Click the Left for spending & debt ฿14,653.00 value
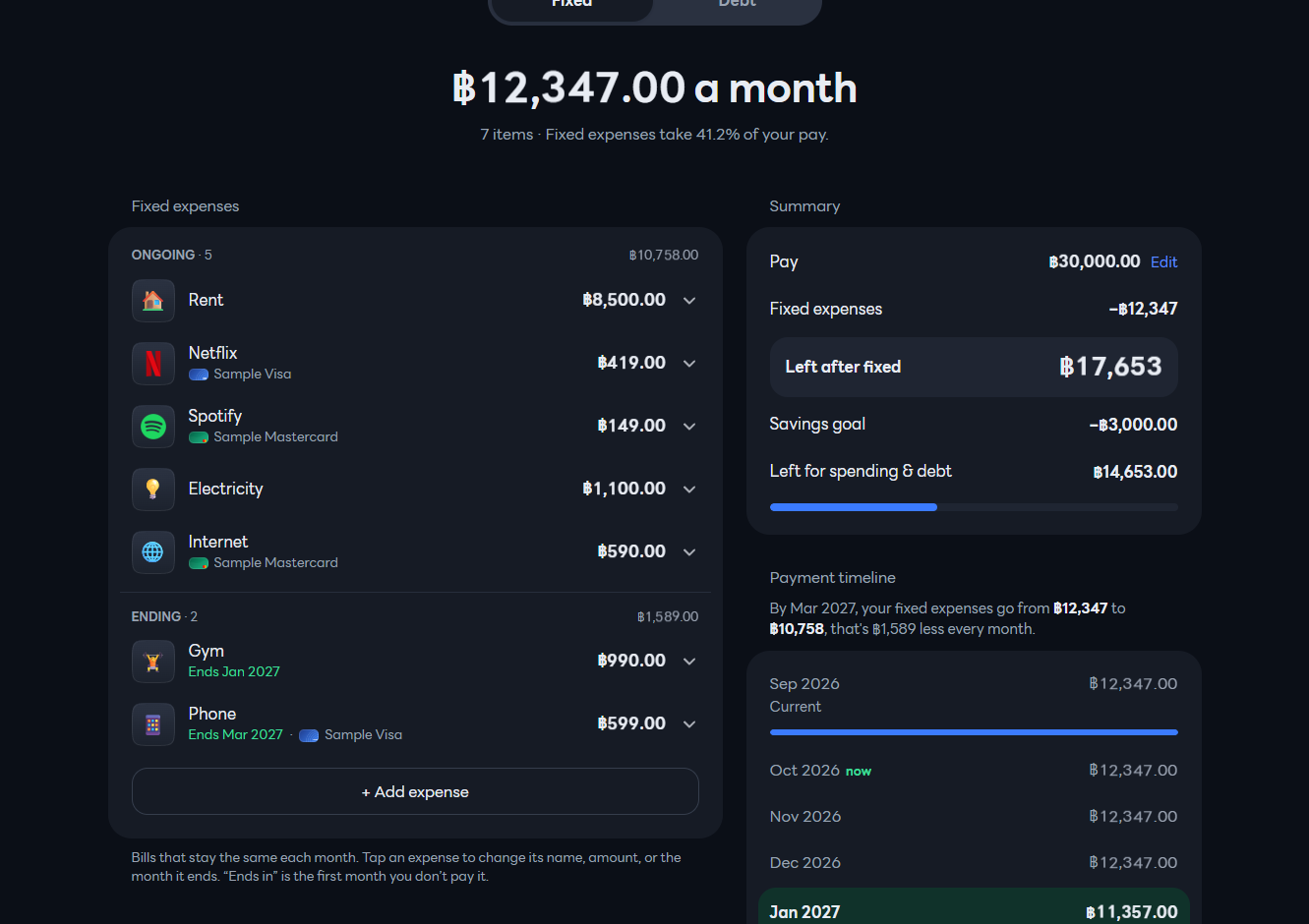This screenshot has width=1309, height=924. coord(1135,472)
